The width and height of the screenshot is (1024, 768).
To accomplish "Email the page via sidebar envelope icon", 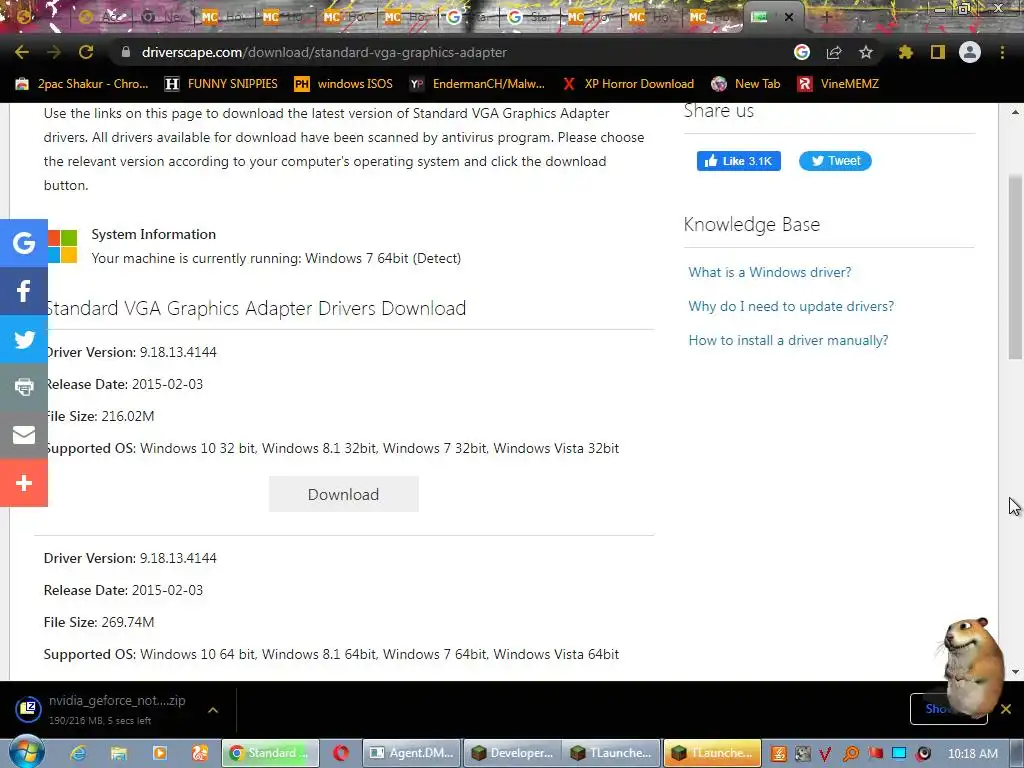I will [24, 434].
